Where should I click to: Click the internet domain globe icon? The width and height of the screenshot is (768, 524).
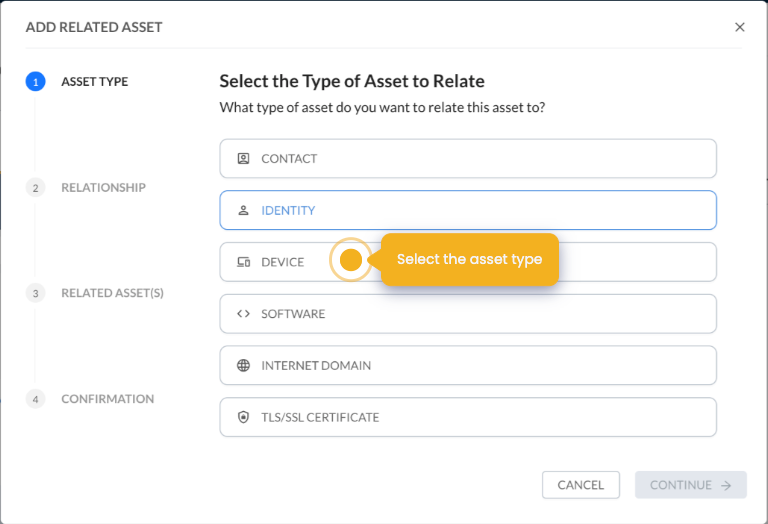pyautogui.click(x=243, y=366)
